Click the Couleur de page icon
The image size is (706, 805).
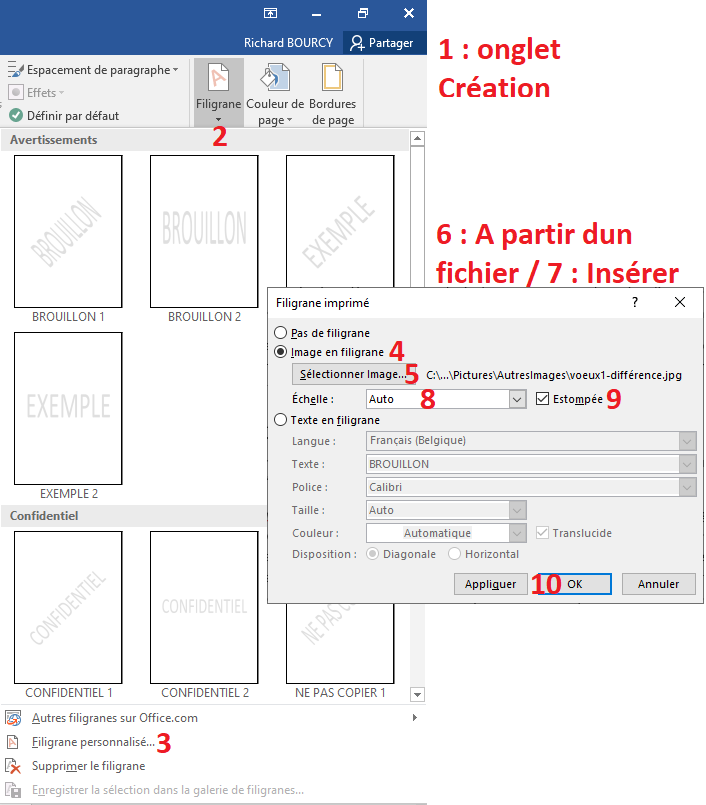(x=275, y=78)
